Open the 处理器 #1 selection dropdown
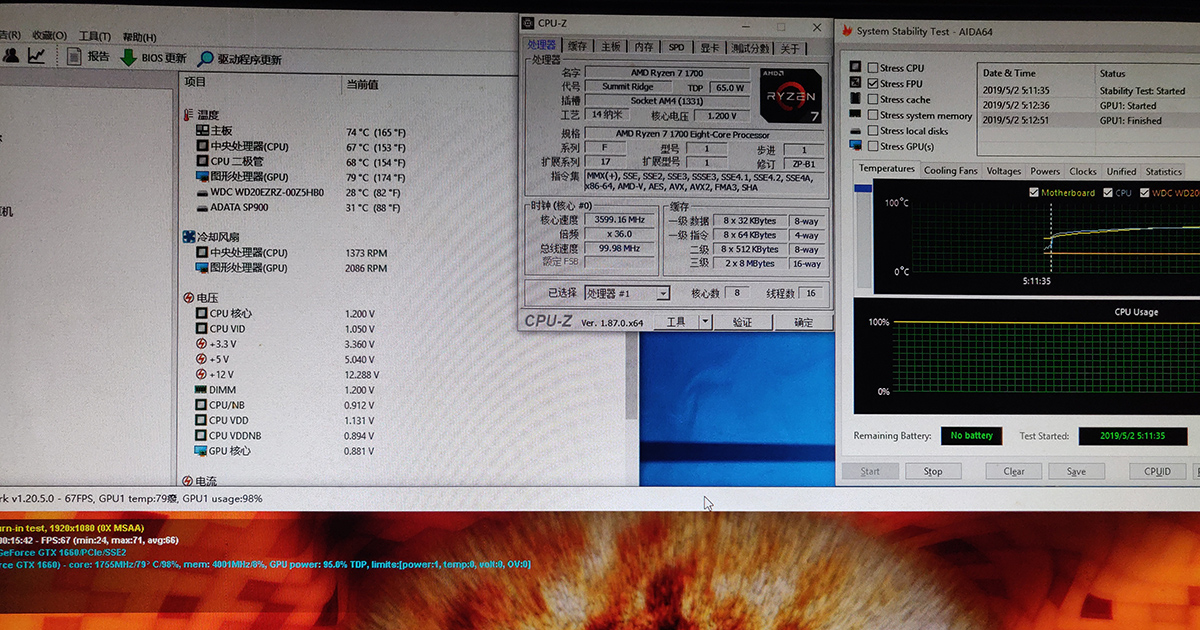This screenshot has width=1200, height=630. 662,294
